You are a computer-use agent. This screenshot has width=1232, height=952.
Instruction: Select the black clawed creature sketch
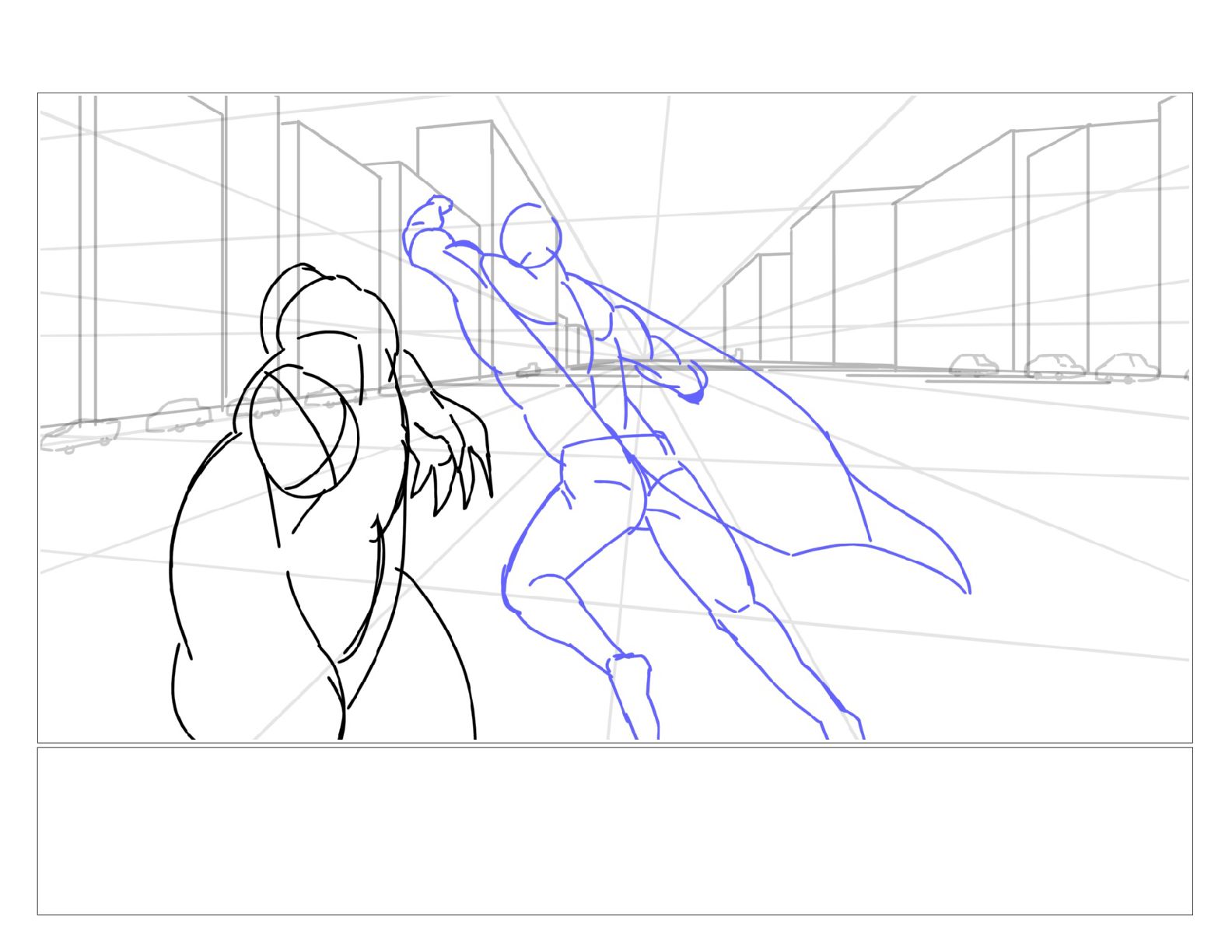tap(331, 502)
